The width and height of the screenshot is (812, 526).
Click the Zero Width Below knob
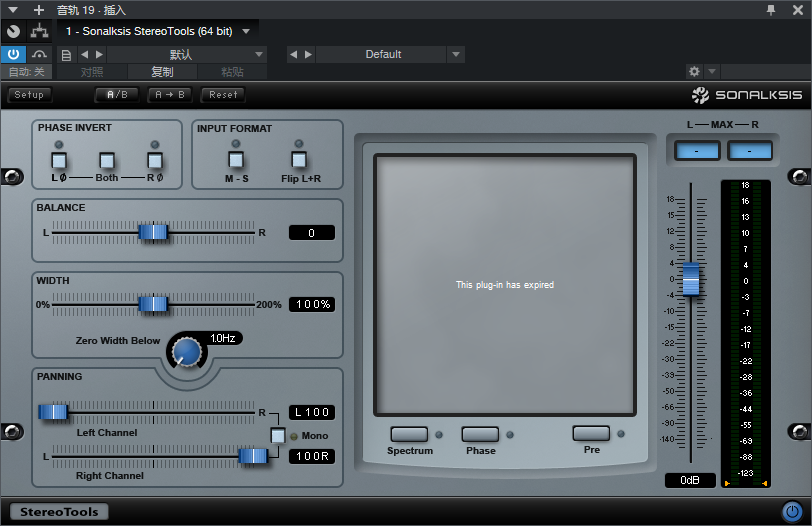point(186,352)
